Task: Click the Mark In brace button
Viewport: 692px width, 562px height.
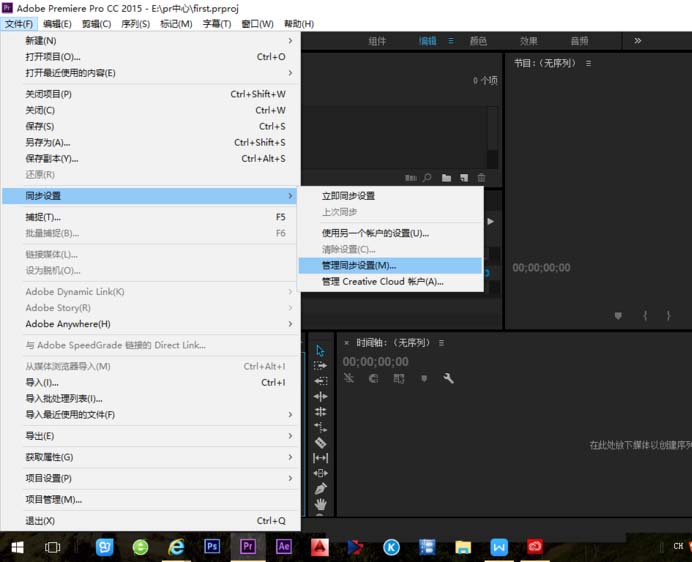Action: [x=645, y=315]
